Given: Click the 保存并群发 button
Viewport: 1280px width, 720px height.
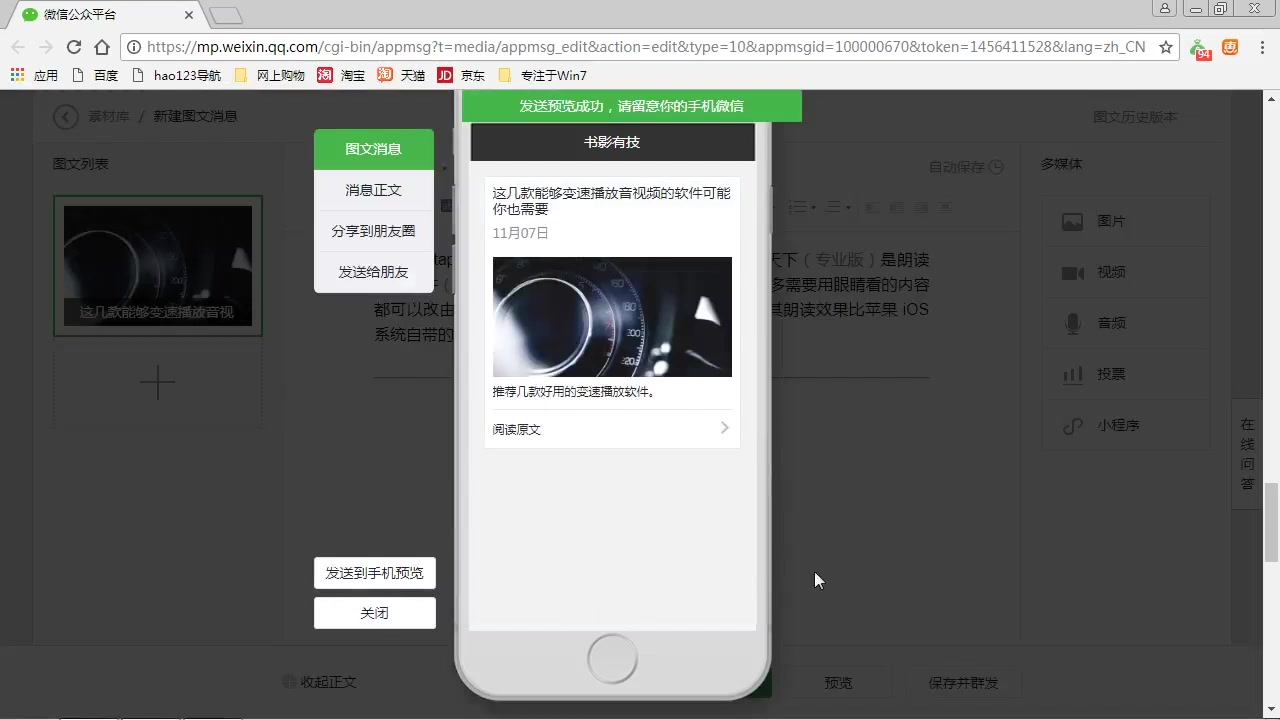Looking at the screenshot, I should [x=963, y=683].
